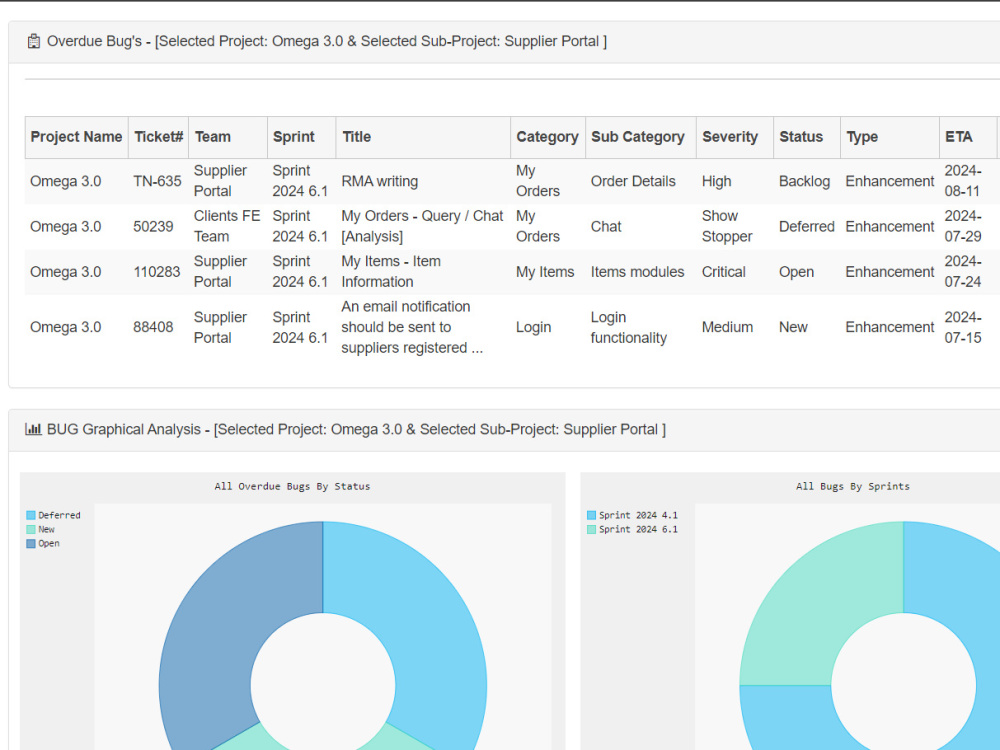Image resolution: width=1000 pixels, height=750 pixels.
Task: Select ticket number TN-635
Action: [158, 181]
